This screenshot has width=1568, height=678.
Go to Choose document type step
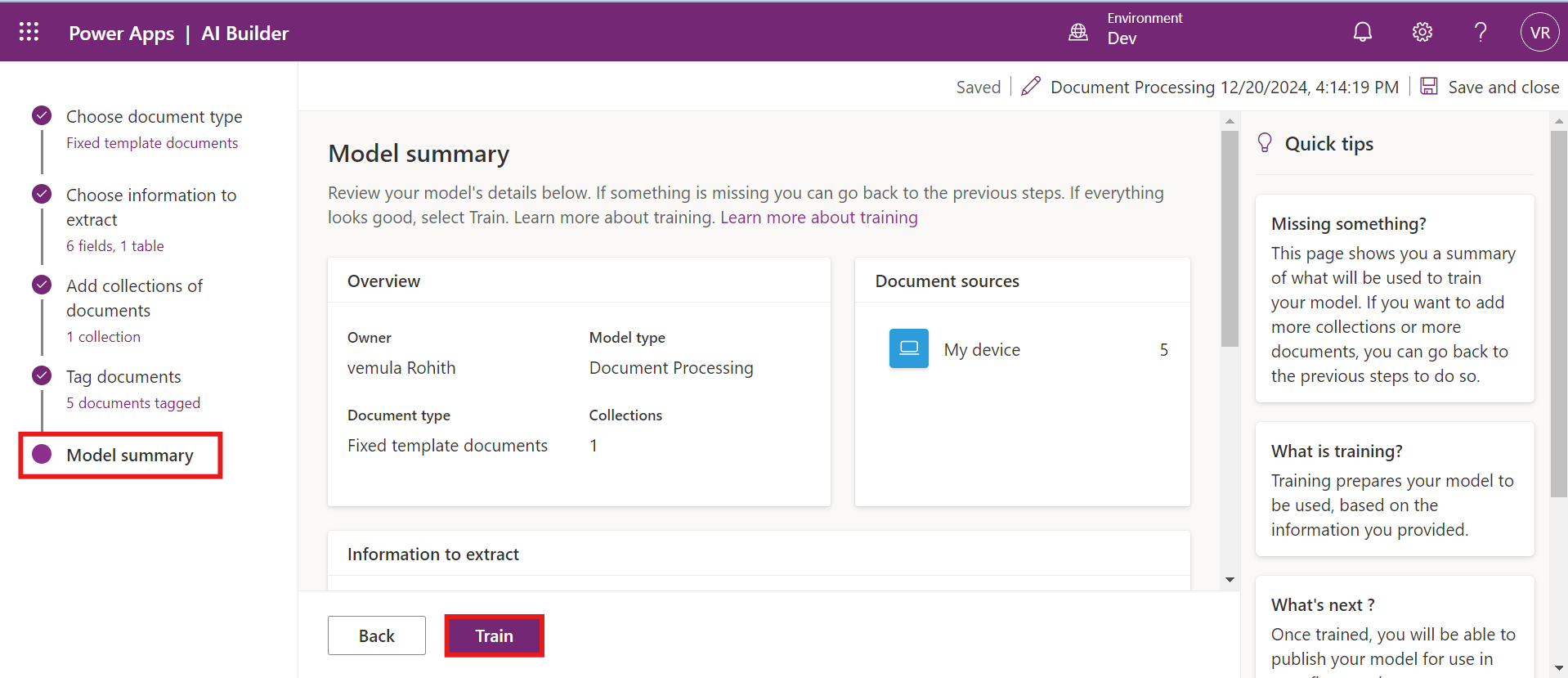[x=154, y=117]
